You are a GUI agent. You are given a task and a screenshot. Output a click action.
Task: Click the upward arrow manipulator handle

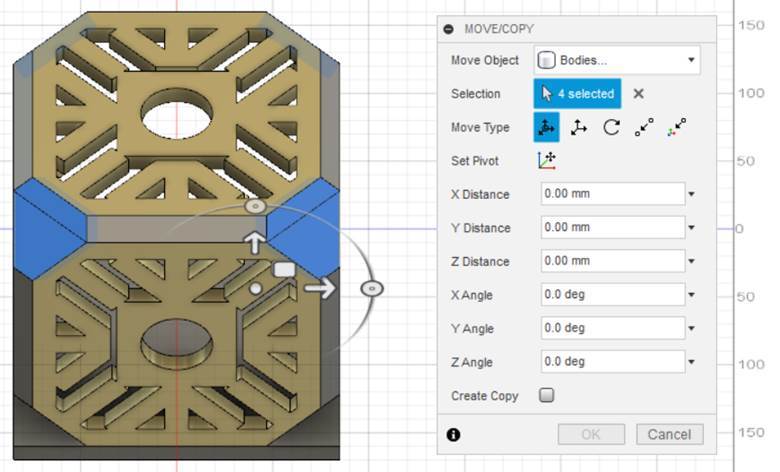pyautogui.click(x=254, y=242)
